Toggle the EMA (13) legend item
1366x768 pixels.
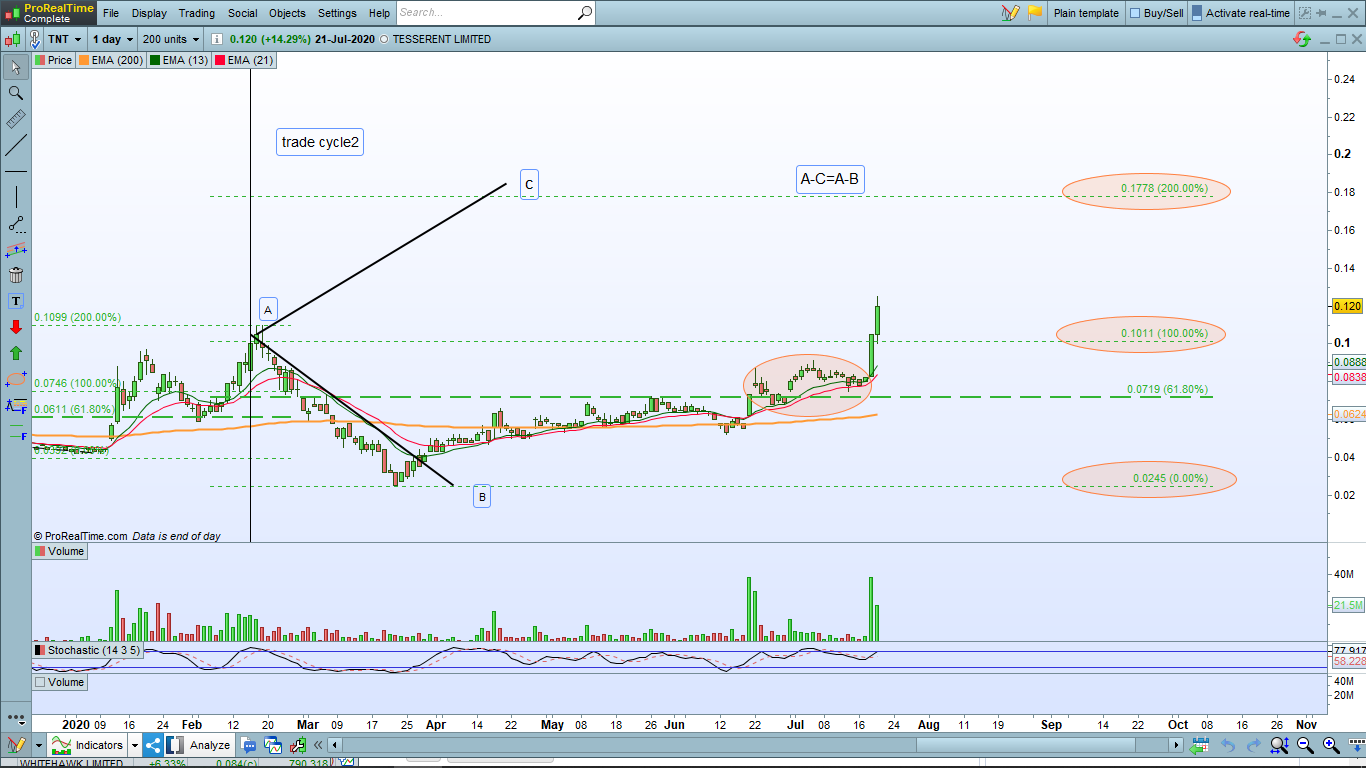point(180,60)
